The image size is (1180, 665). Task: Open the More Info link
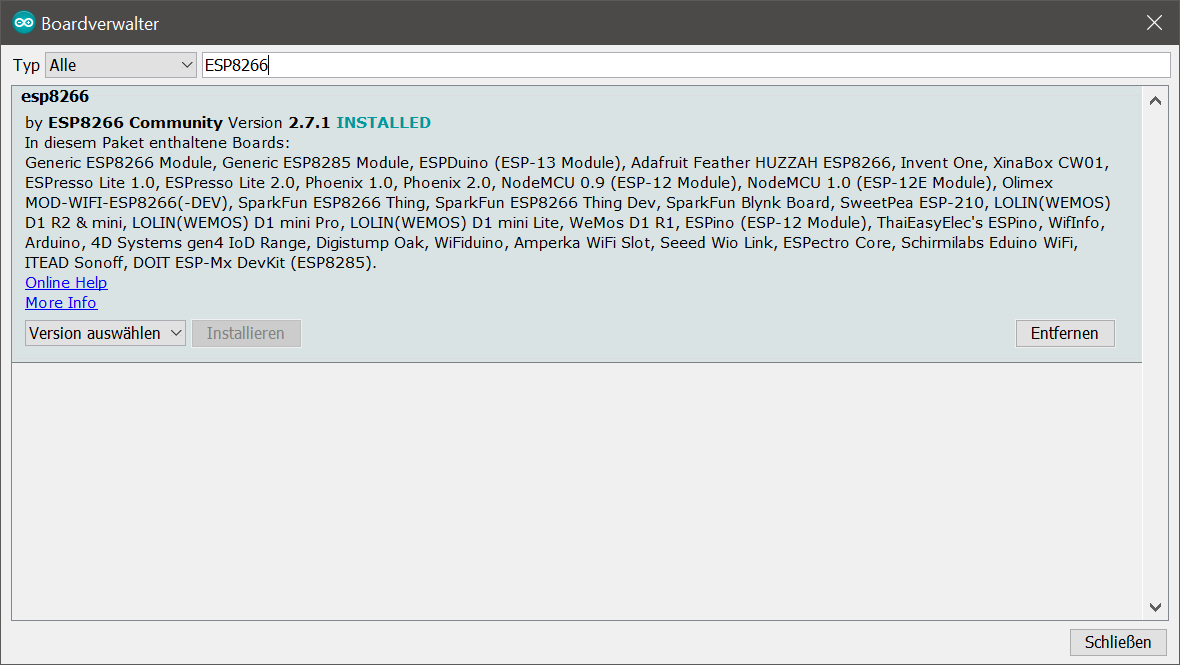click(x=61, y=302)
